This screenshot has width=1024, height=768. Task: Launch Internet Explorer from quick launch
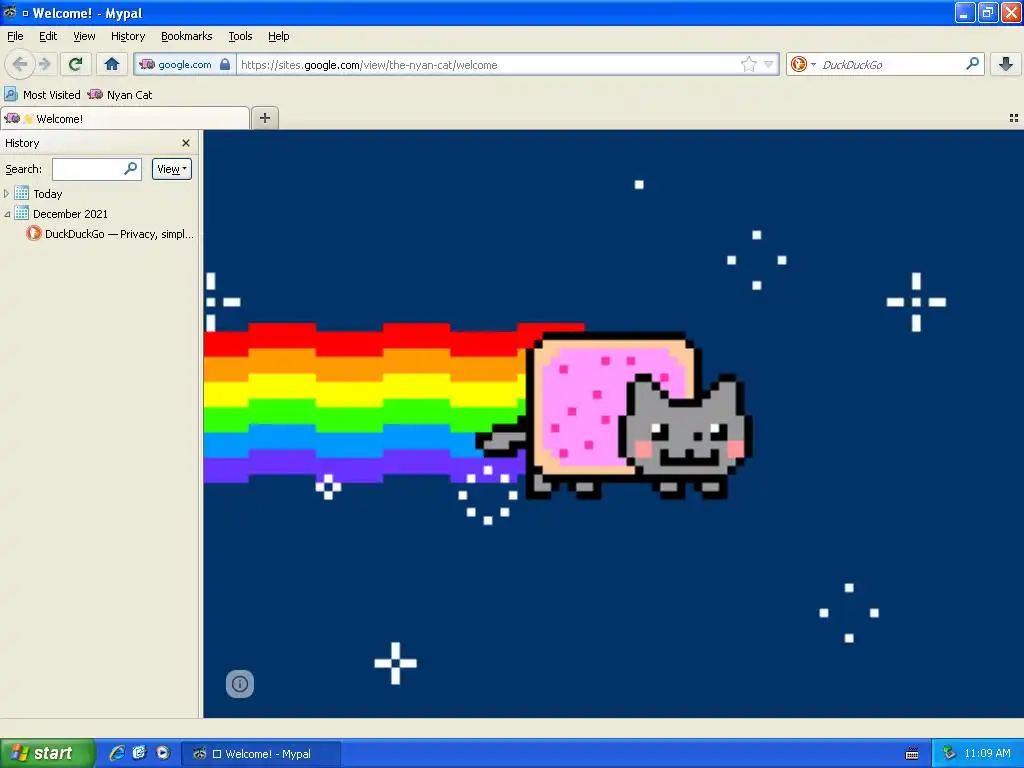click(116, 753)
